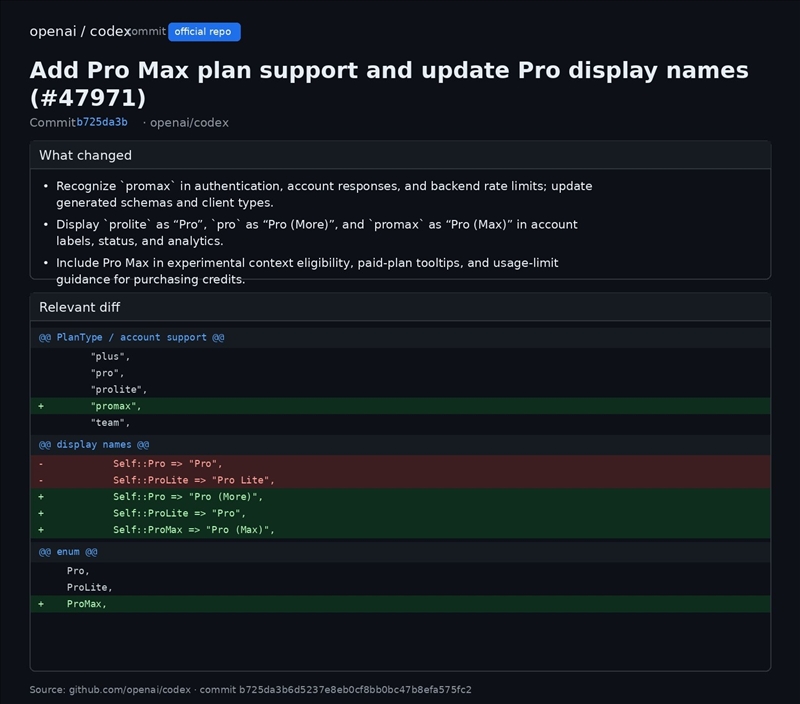Click added line Self::ProMax => "Pro (Max)"
The image size is (800, 704).
point(400,530)
